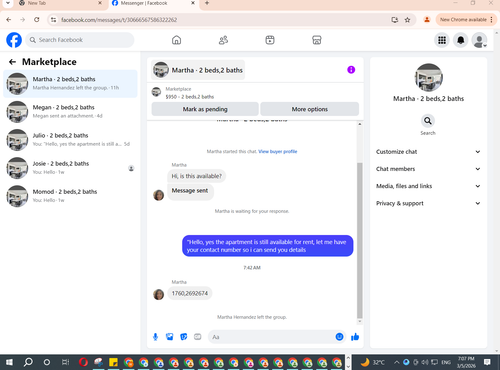500x370 pixels.
Task: Open the Friends icon in top navigation
Action: [x=223, y=40]
